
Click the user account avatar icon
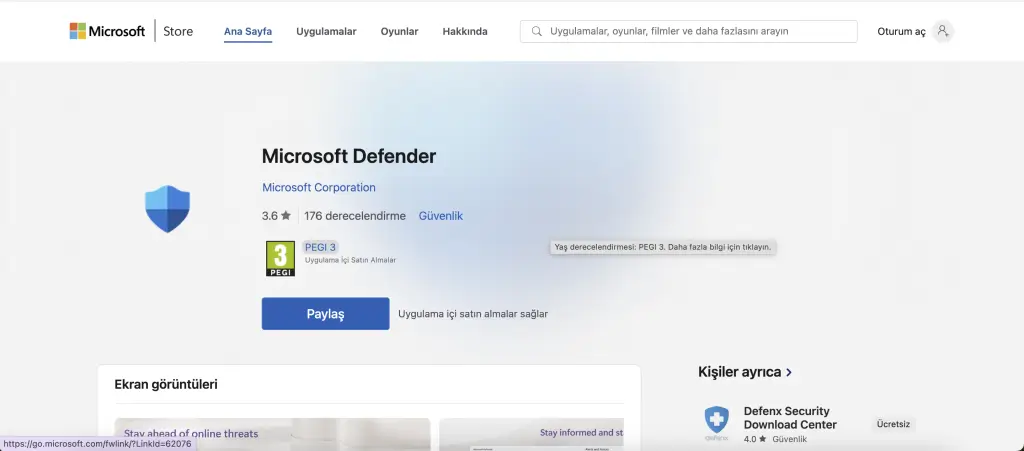(942, 31)
